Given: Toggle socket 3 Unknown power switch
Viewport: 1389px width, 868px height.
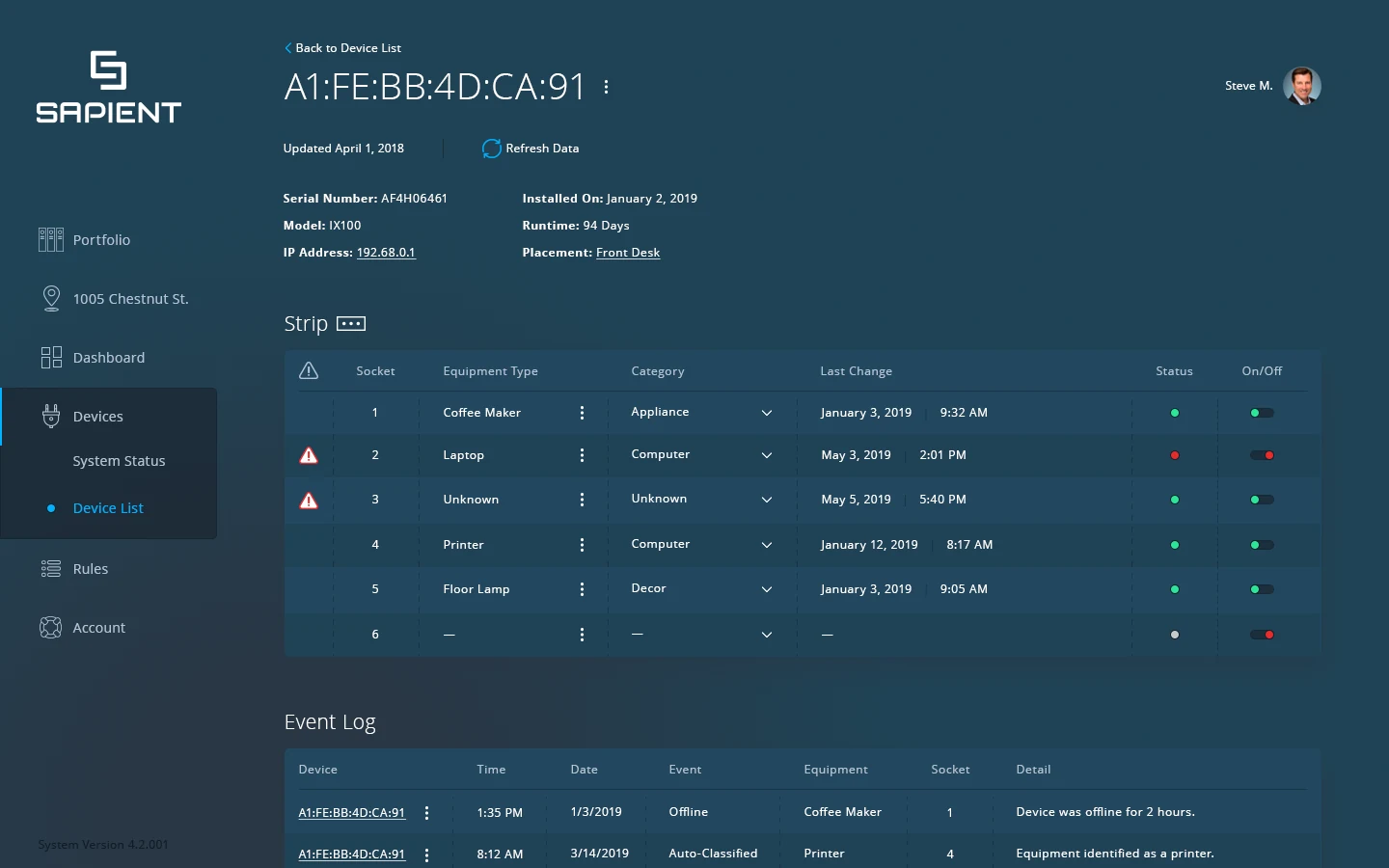Looking at the screenshot, I should 1262,500.
